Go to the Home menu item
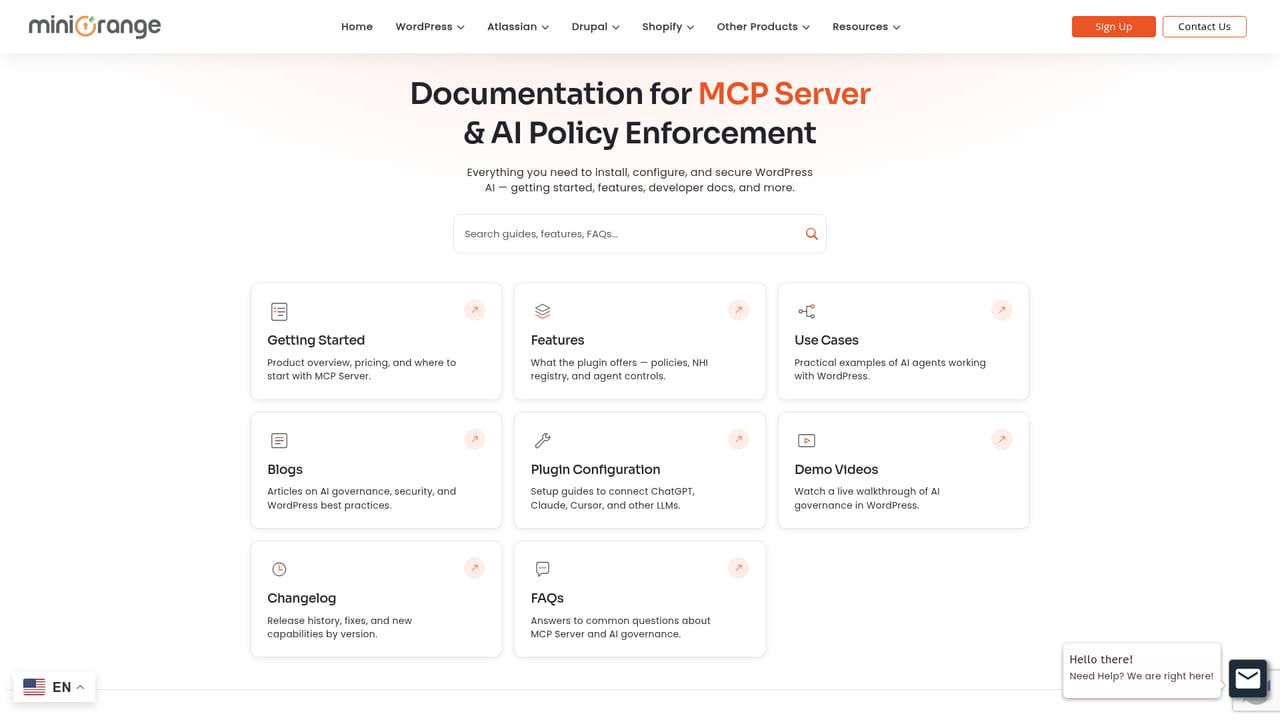 click(x=357, y=27)
